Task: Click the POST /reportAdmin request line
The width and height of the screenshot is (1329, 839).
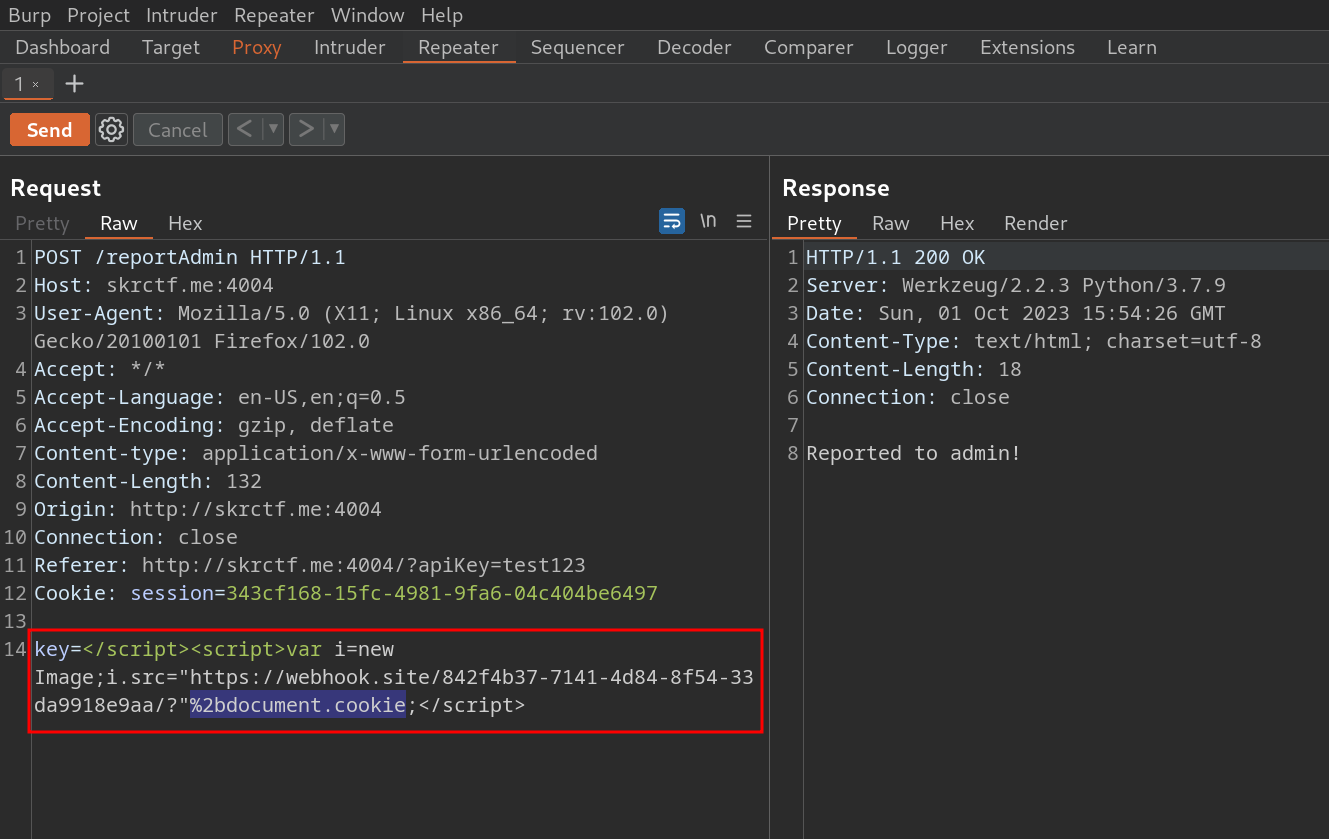Action: (x=190, y=257)
